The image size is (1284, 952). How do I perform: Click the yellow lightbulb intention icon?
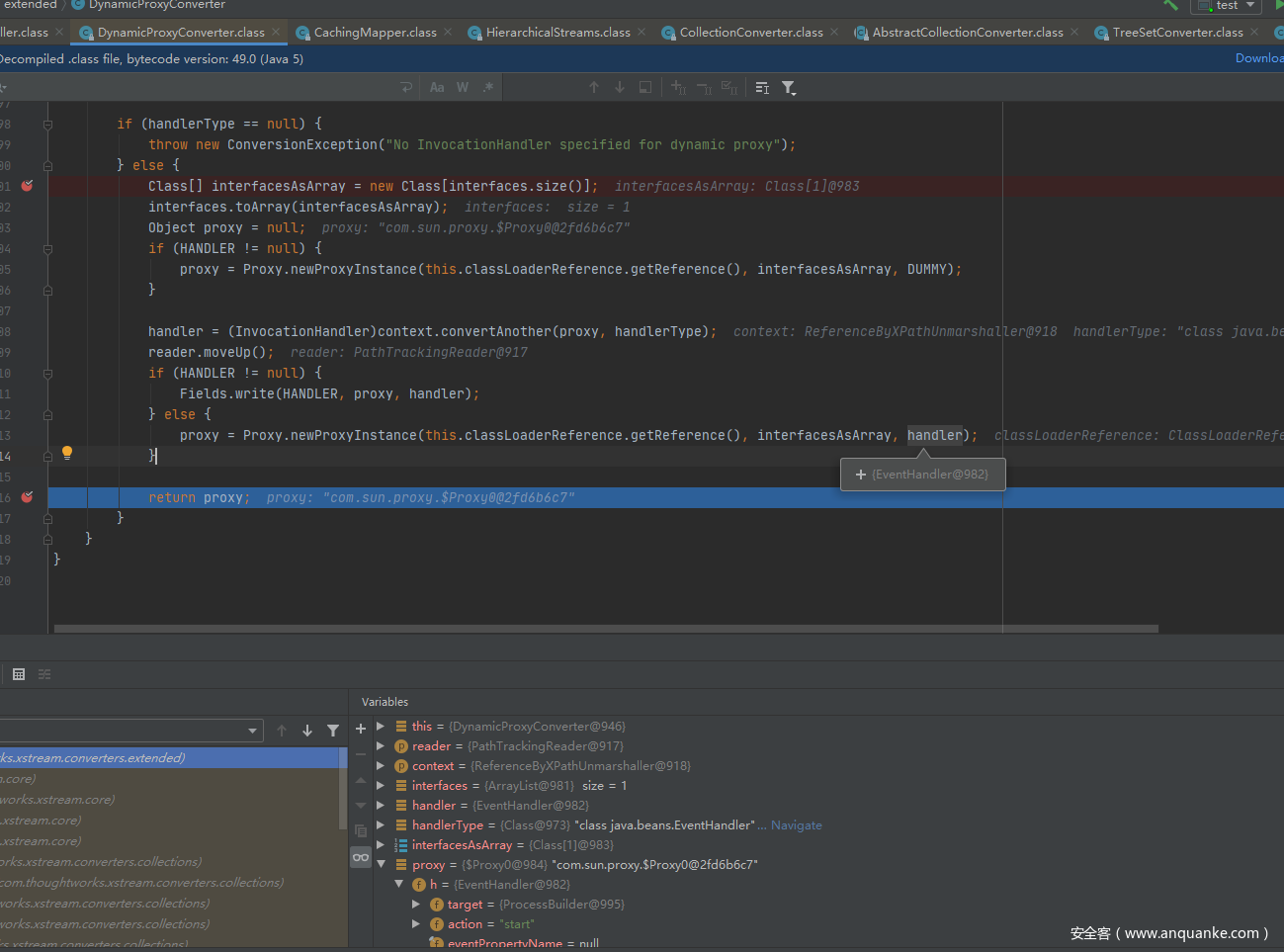coord(67,453)
